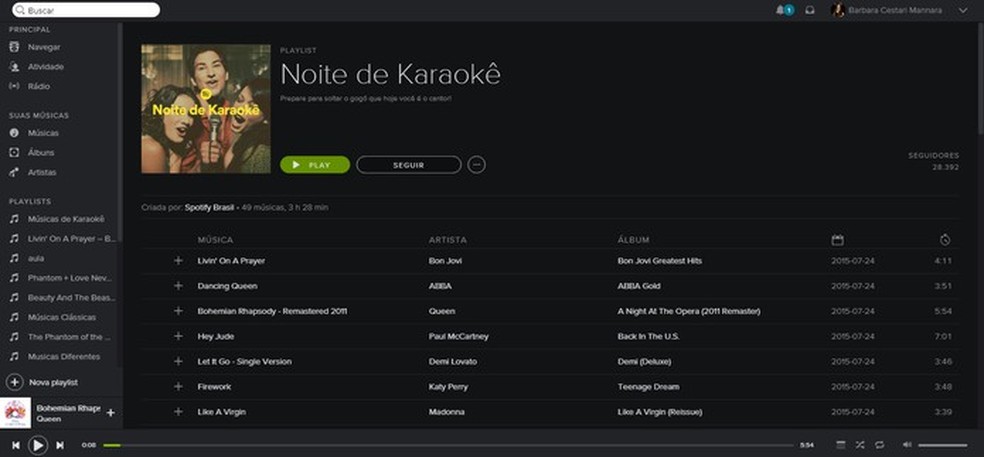Click the green PLAY button

click(x=315, y=165)
